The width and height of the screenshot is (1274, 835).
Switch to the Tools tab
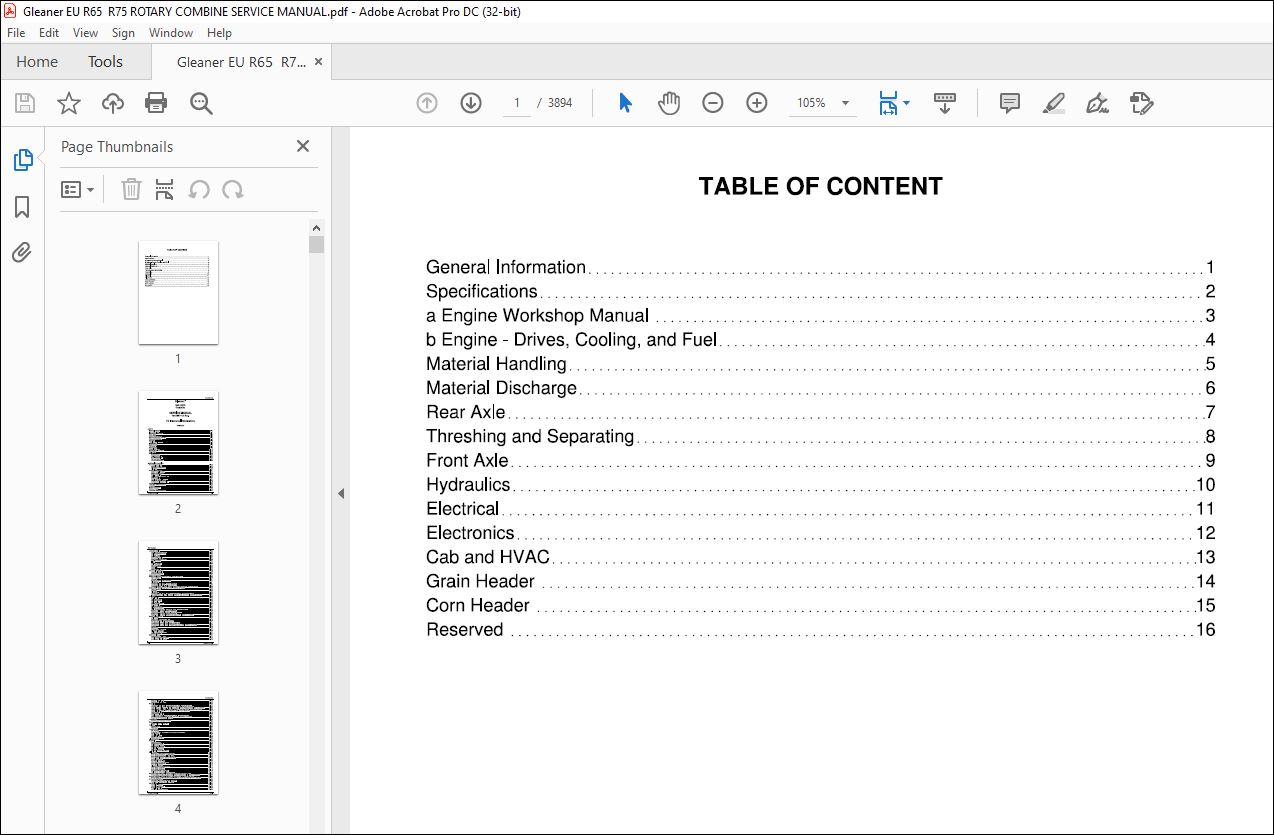click(105, 62)
